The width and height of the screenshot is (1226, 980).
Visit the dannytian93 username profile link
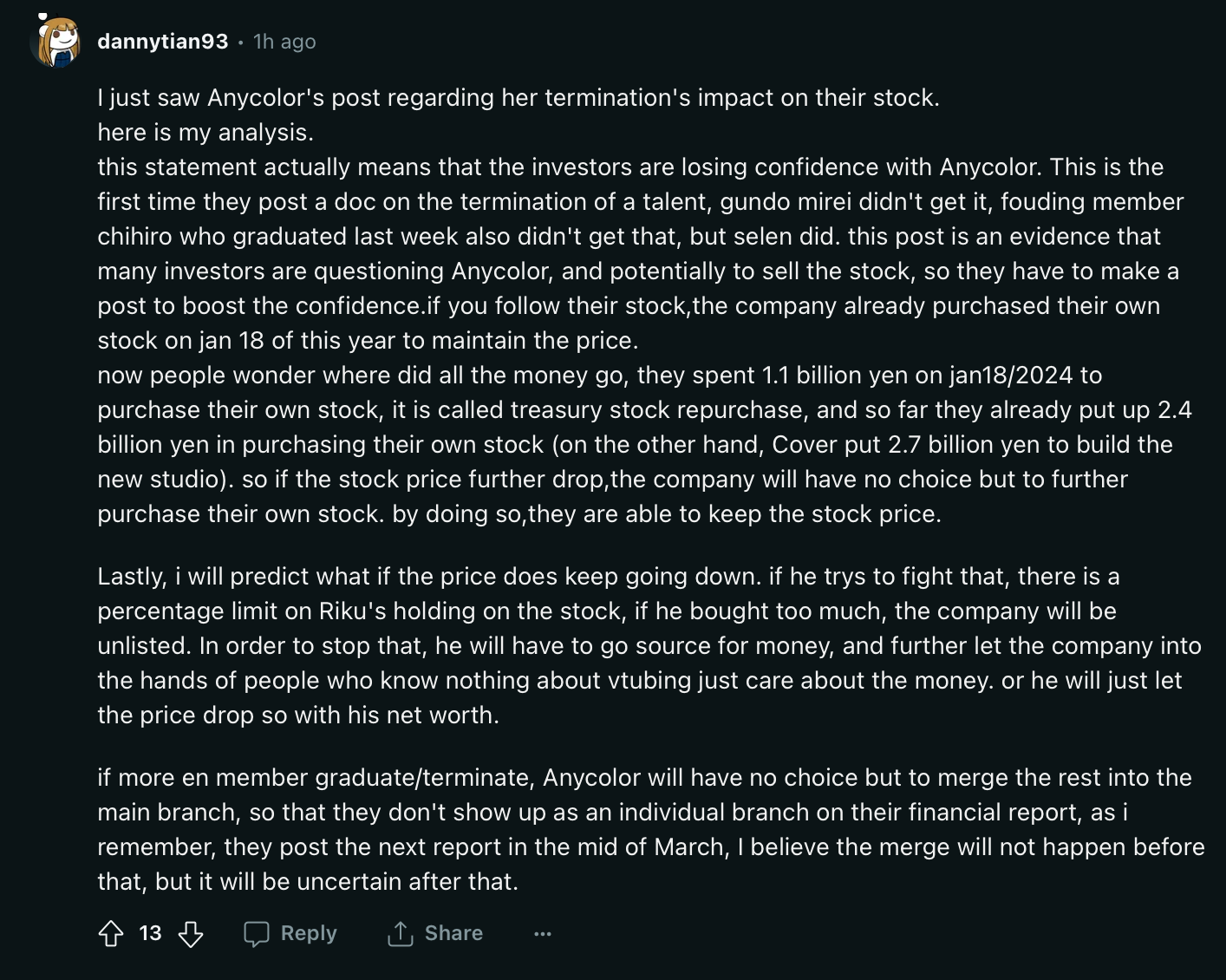(163, 42)
